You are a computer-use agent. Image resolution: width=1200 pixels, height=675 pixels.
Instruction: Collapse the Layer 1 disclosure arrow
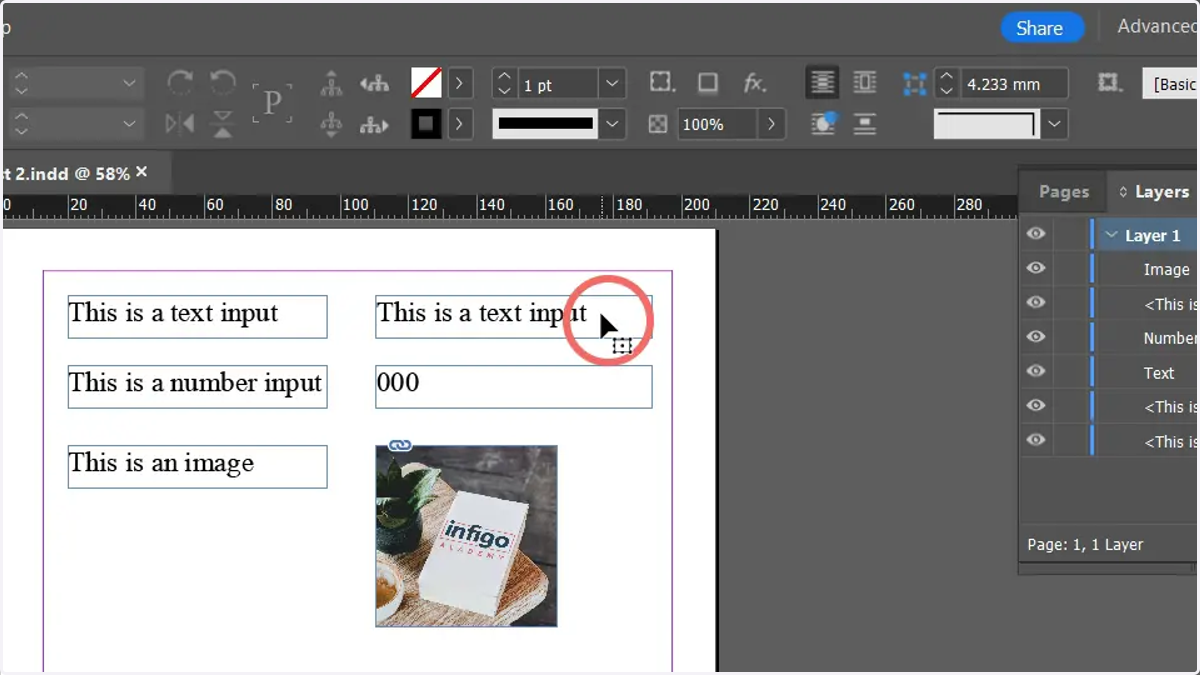[1111, 235]
